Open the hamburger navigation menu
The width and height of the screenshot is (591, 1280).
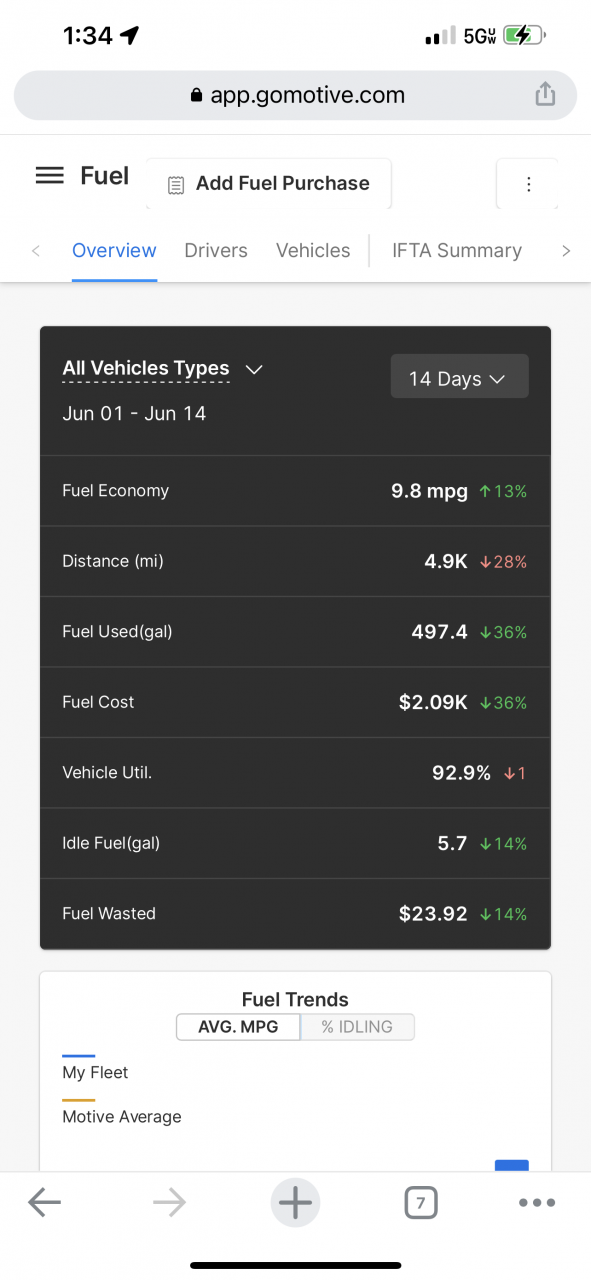pos(49,176)
